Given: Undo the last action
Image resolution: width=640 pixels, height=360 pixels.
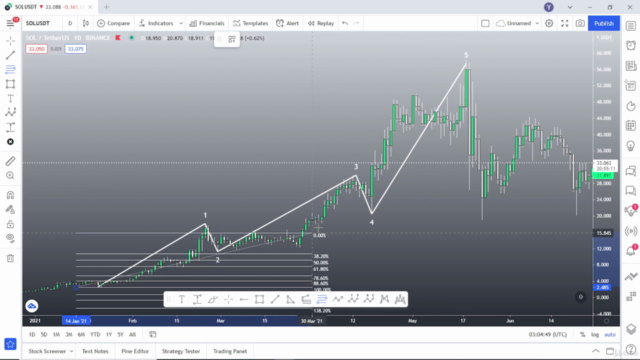Looking at the screenshot, I should click(x=345, y=23).
